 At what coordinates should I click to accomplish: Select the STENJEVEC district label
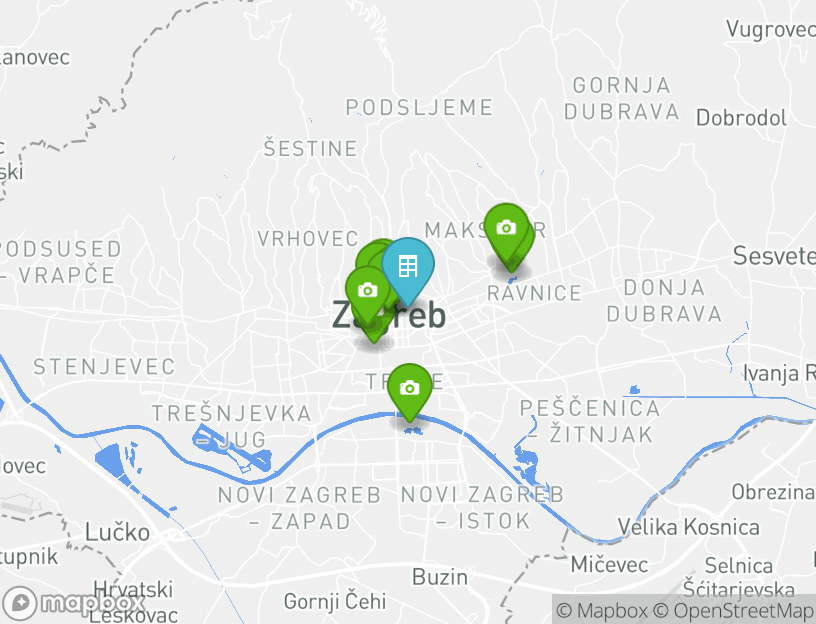105,367
